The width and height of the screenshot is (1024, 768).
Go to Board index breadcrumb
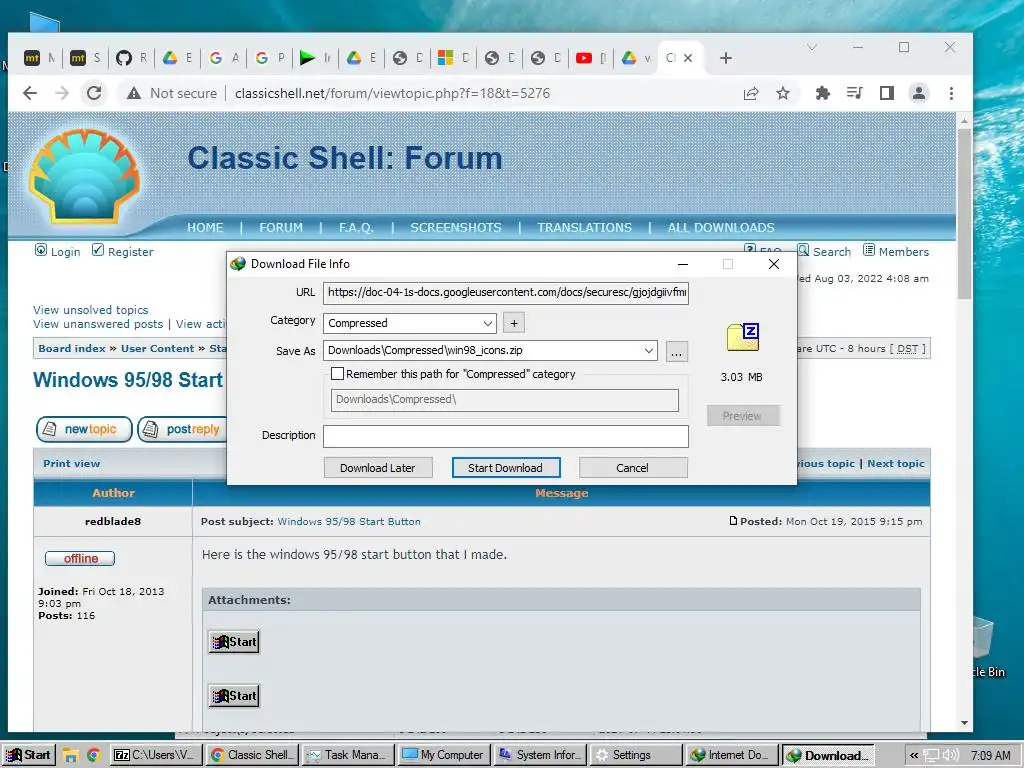pos(72,348)
